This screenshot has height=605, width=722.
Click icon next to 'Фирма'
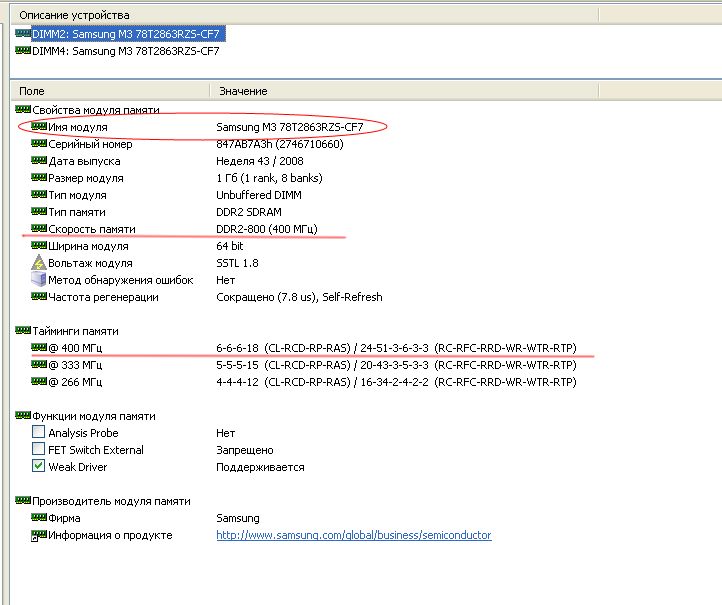pos(39,517)
